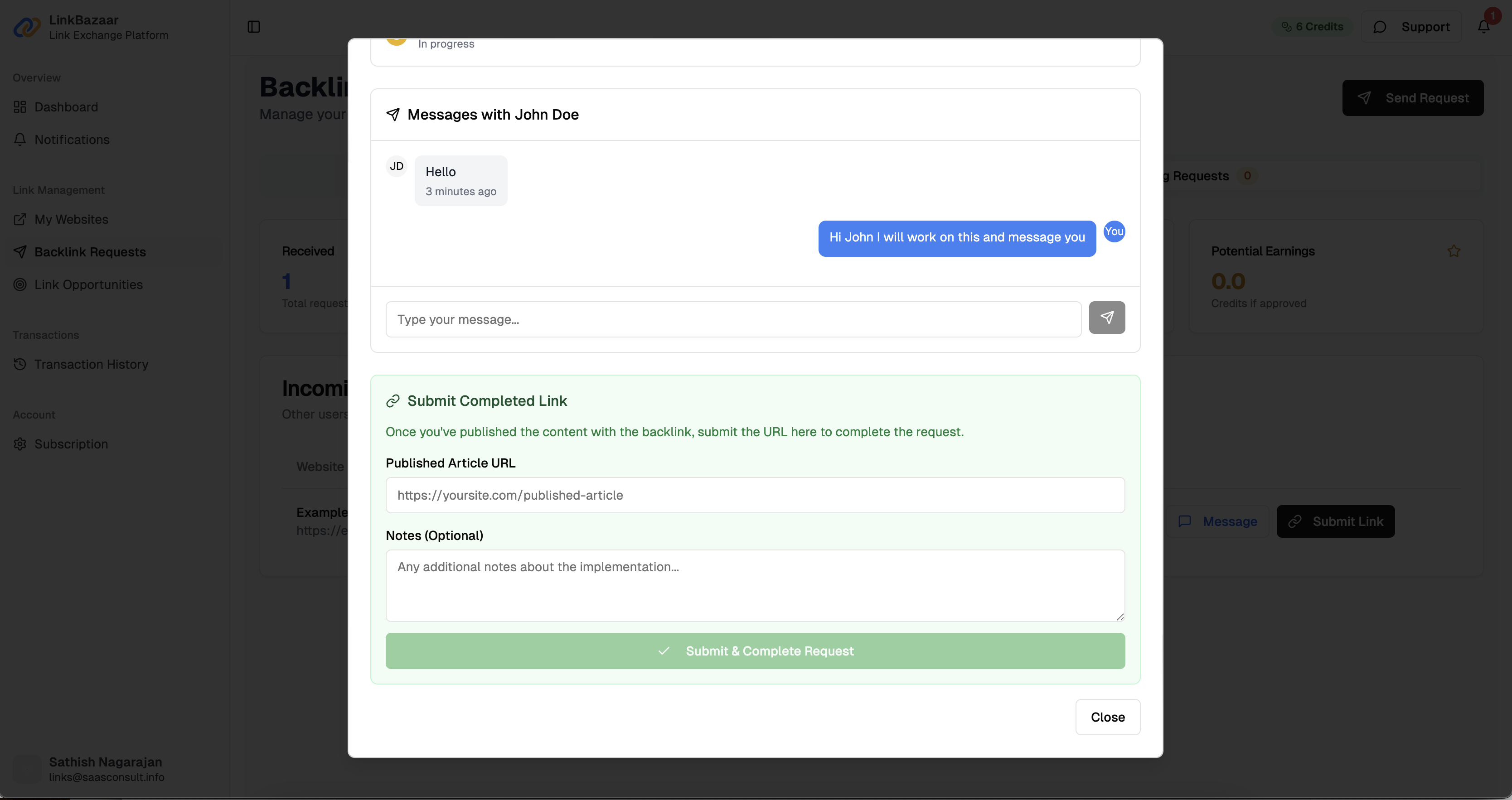Open Backlink Requests section

click(90, 251)
